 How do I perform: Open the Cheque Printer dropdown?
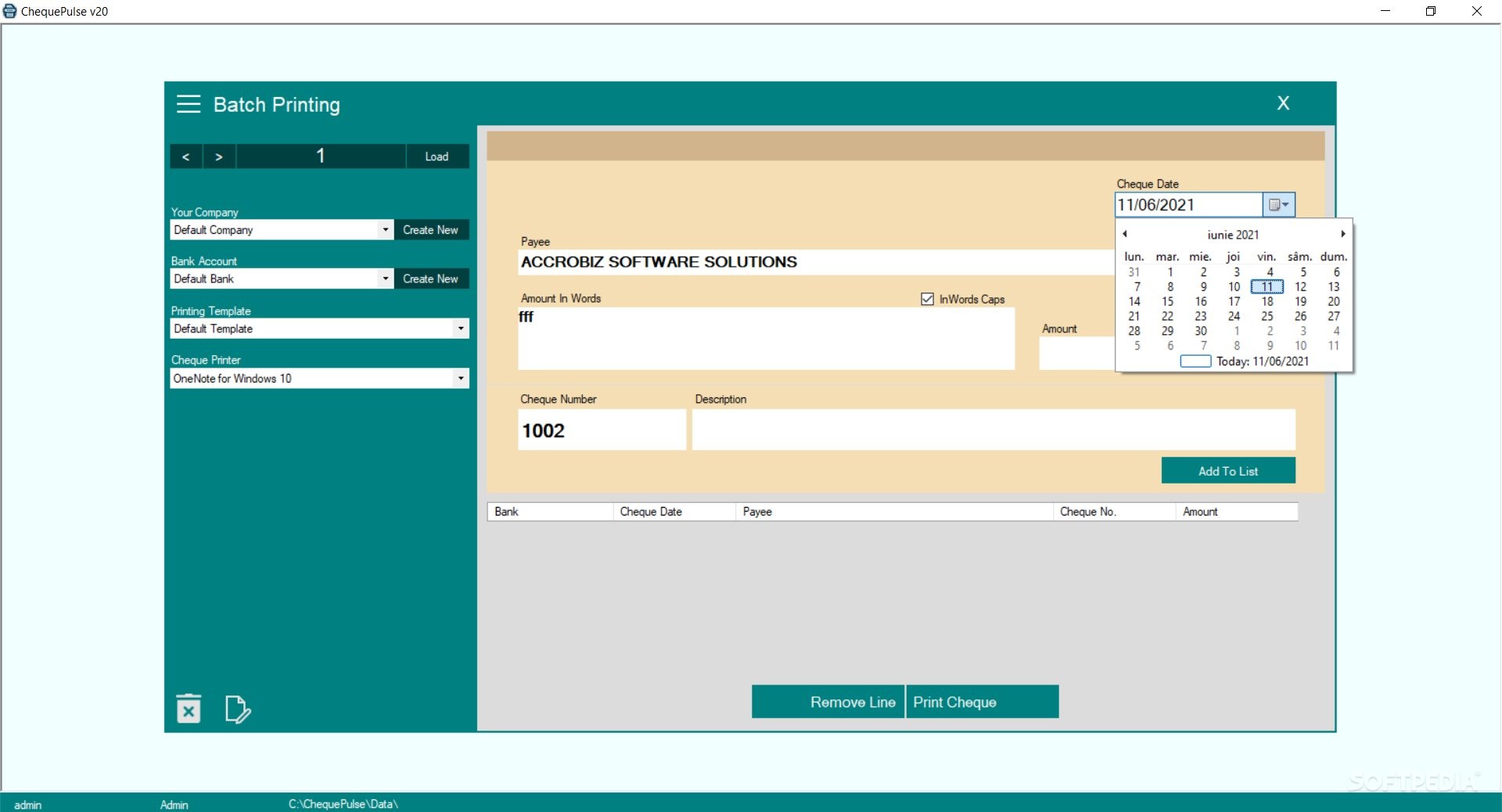[x=461, y=379]
